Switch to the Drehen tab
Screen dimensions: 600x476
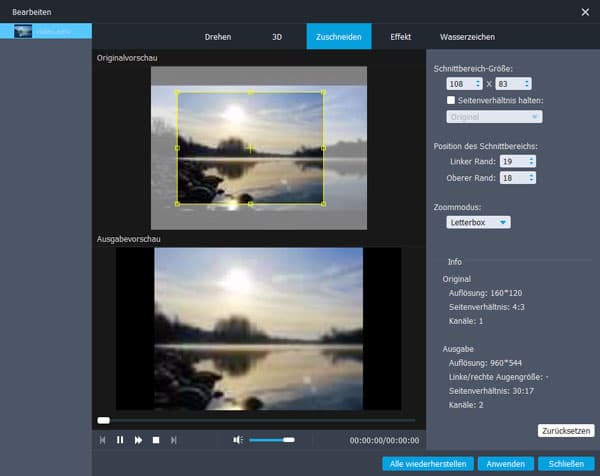click(217, 37)
